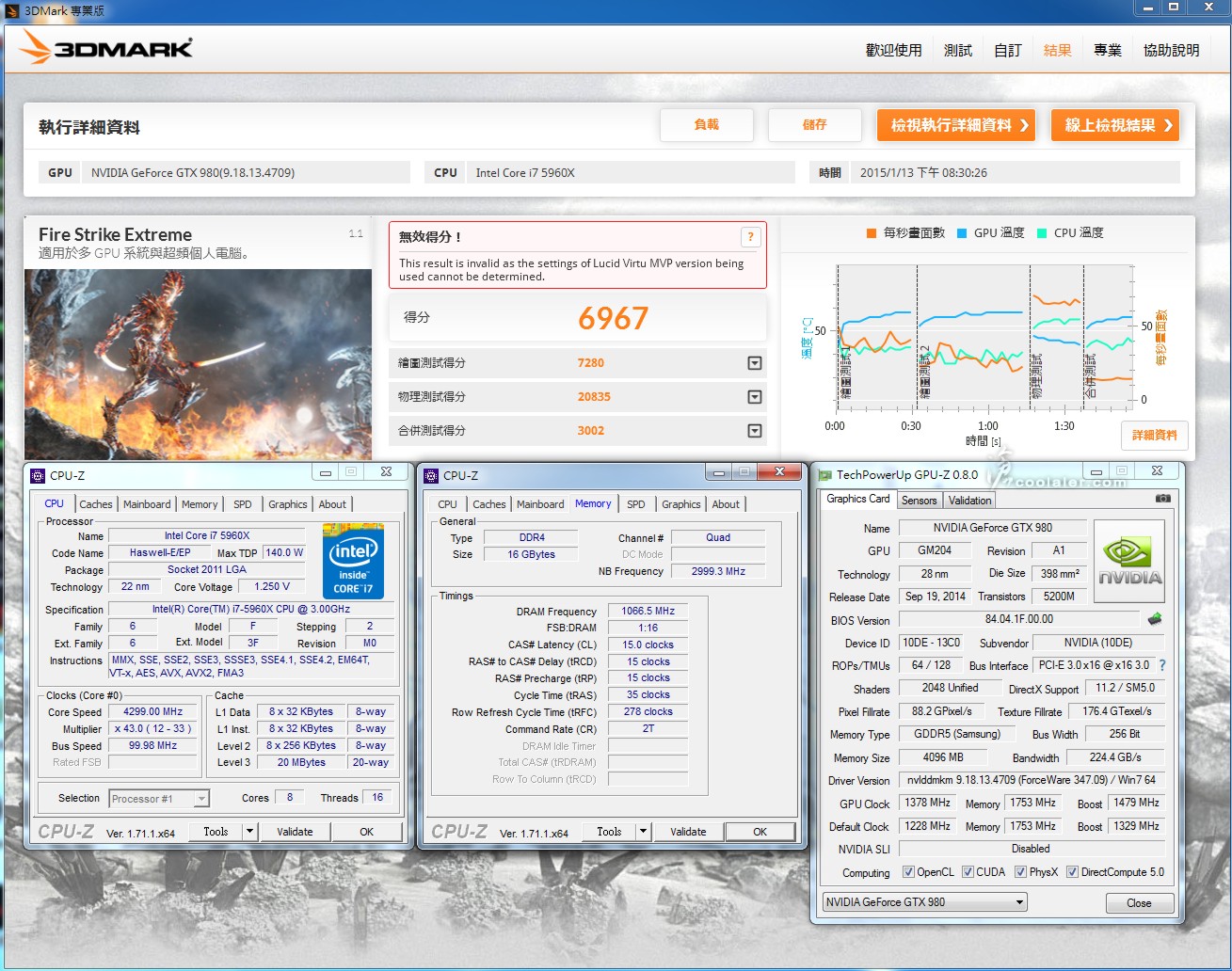The width and height of the screenshot is (1232, 971).
Task: Click the performance graph area
Action: [x=984, y=339]
